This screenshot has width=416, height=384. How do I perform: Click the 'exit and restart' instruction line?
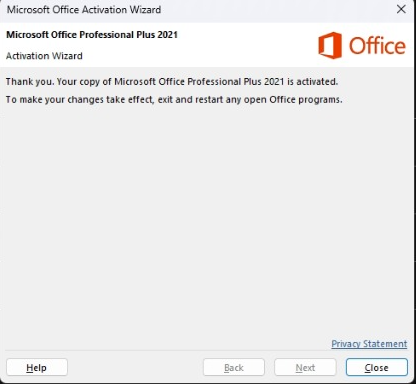coord(174,100)
